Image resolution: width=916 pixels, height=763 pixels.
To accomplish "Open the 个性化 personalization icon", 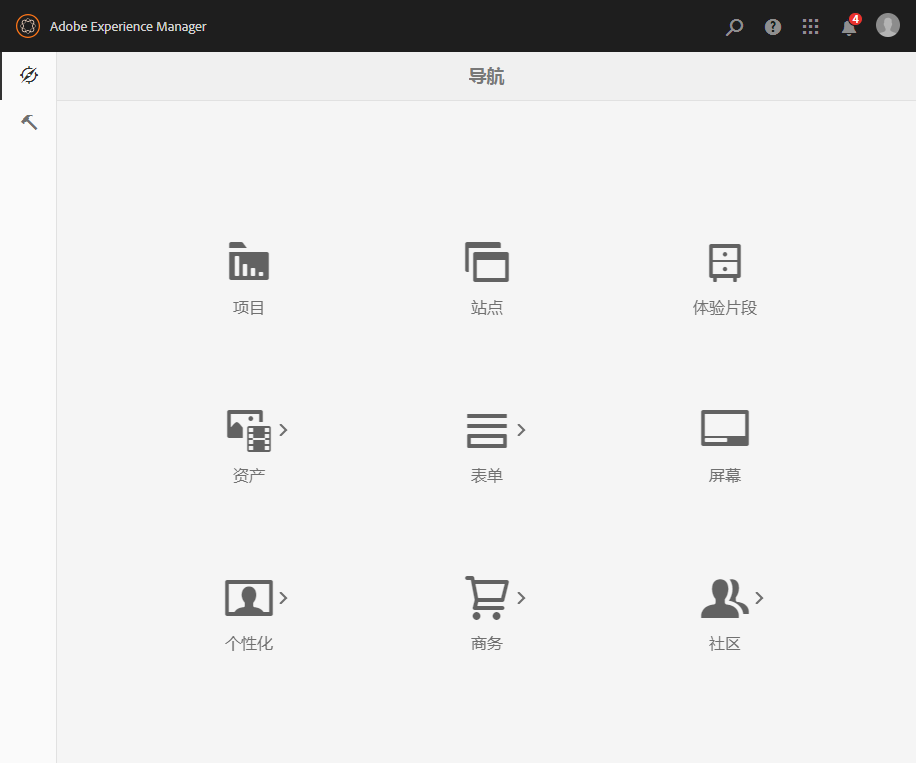I will [249, 598].
